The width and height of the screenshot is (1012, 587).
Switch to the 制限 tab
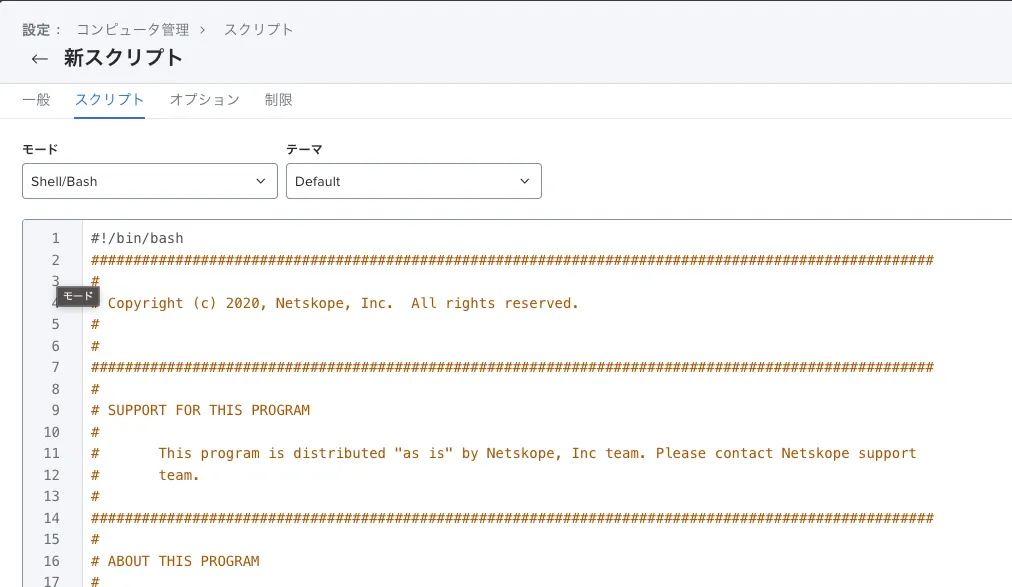[x=278, y=100]
